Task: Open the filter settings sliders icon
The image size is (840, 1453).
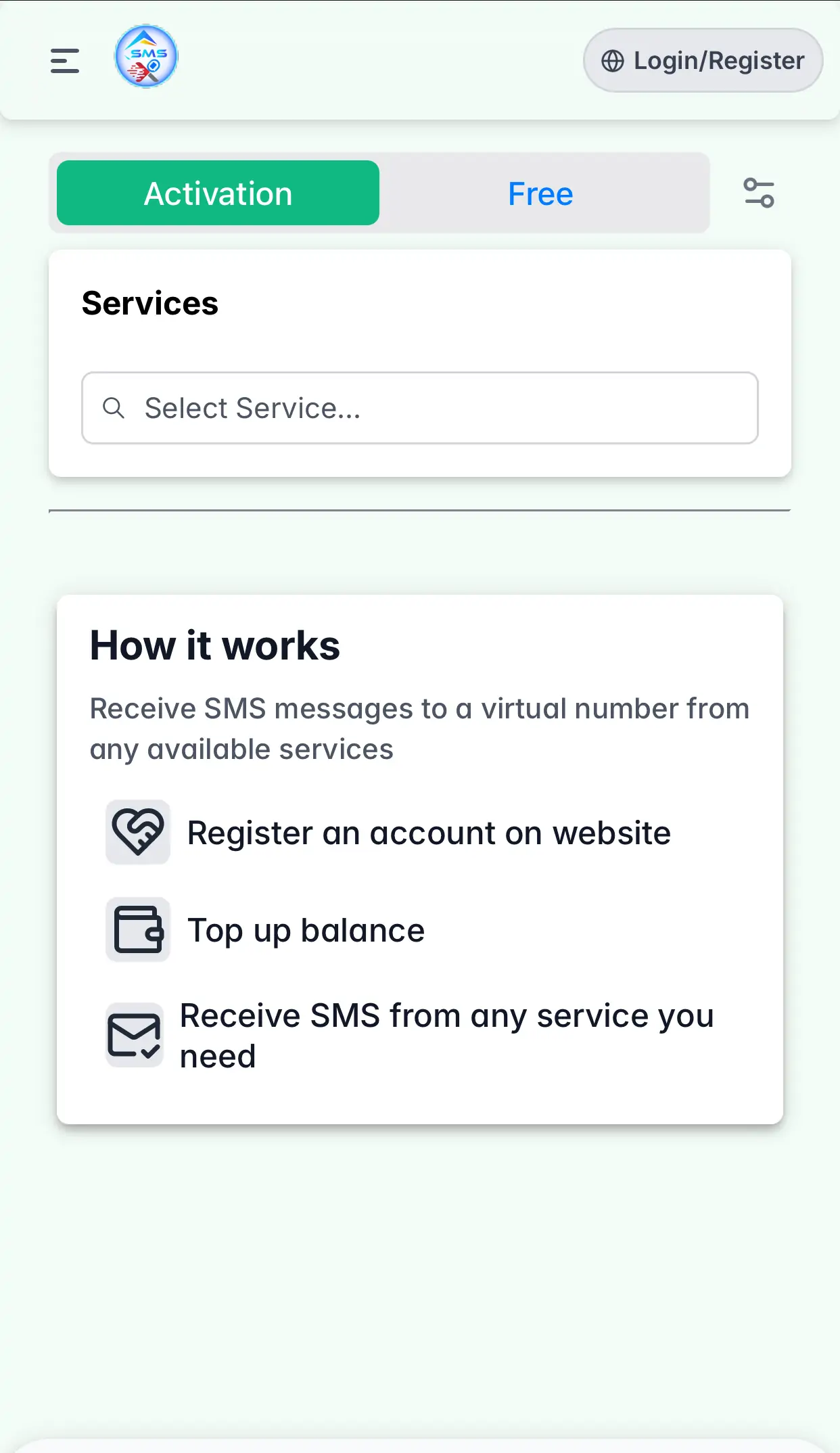Action: click(759, 193)
